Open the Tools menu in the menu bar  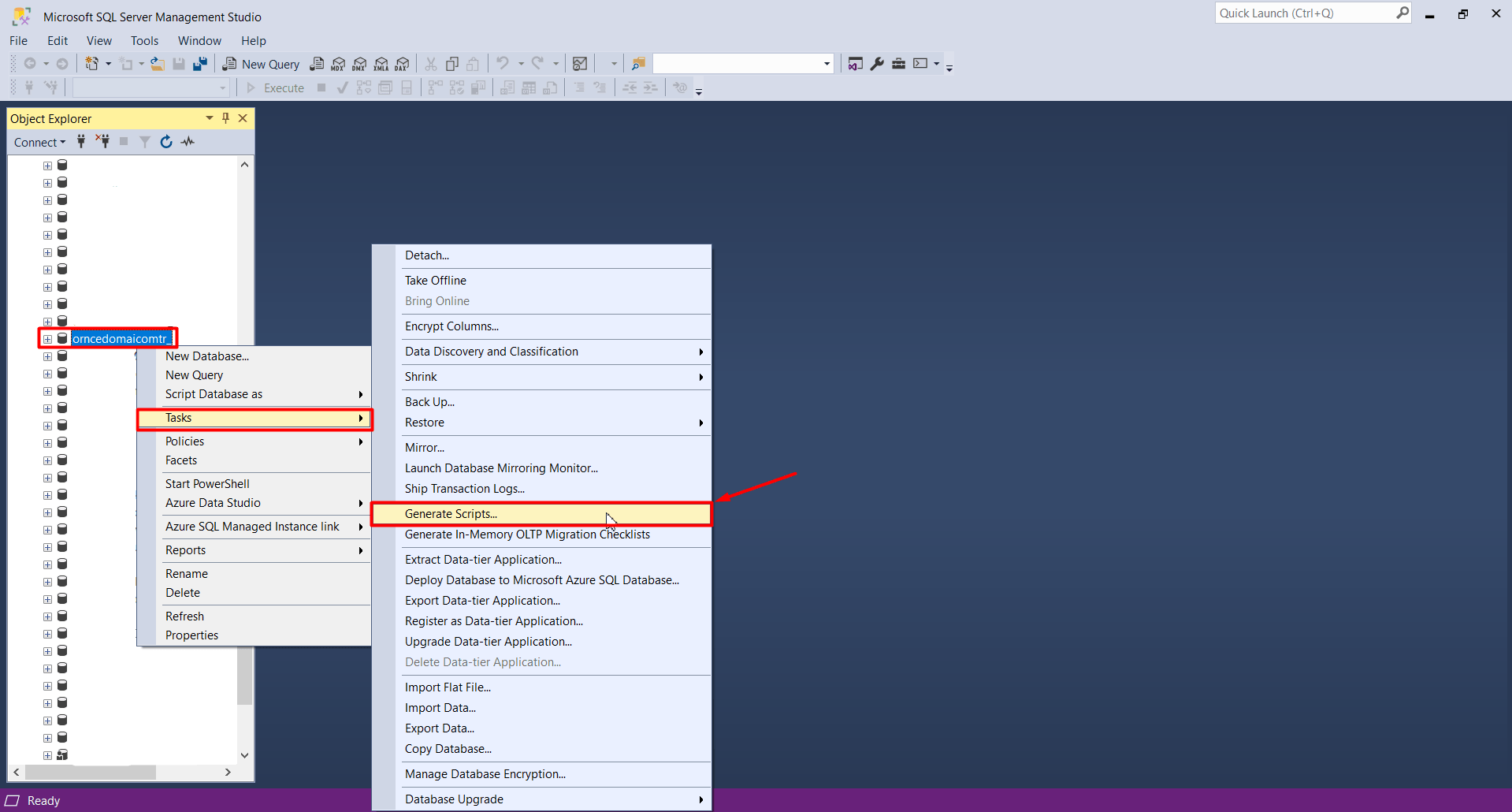coord(144,41)
